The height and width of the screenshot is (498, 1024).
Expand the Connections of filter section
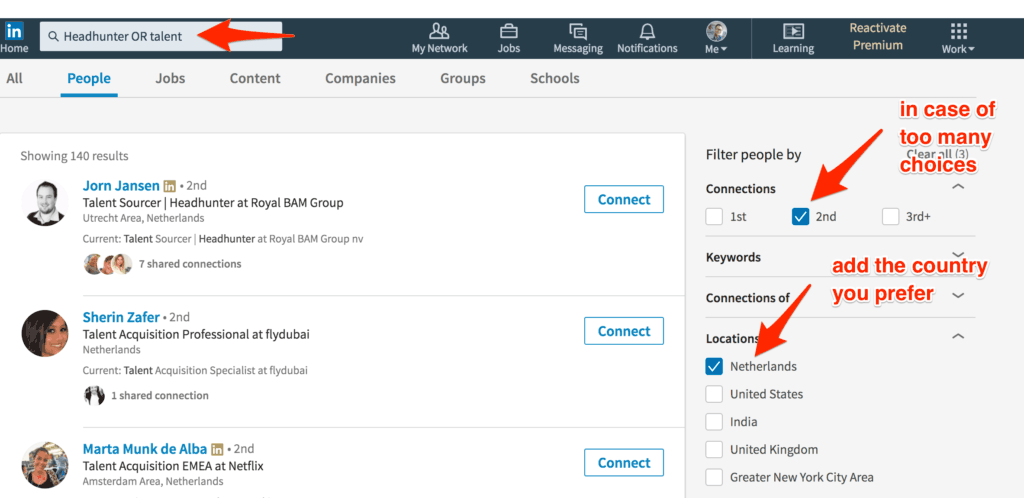click(x=958, y=295)
